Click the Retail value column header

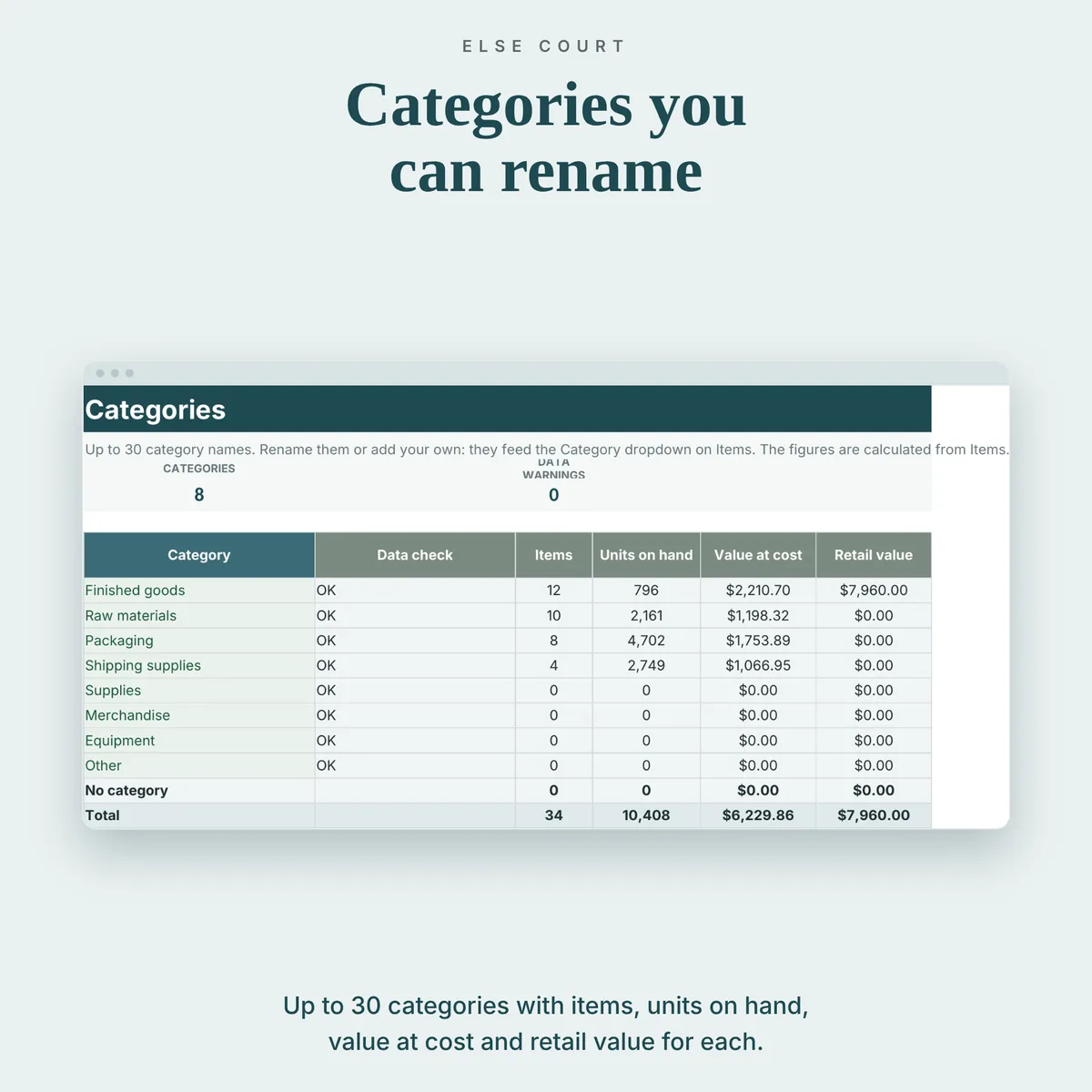pyautogui.click(x=874, y=555)
